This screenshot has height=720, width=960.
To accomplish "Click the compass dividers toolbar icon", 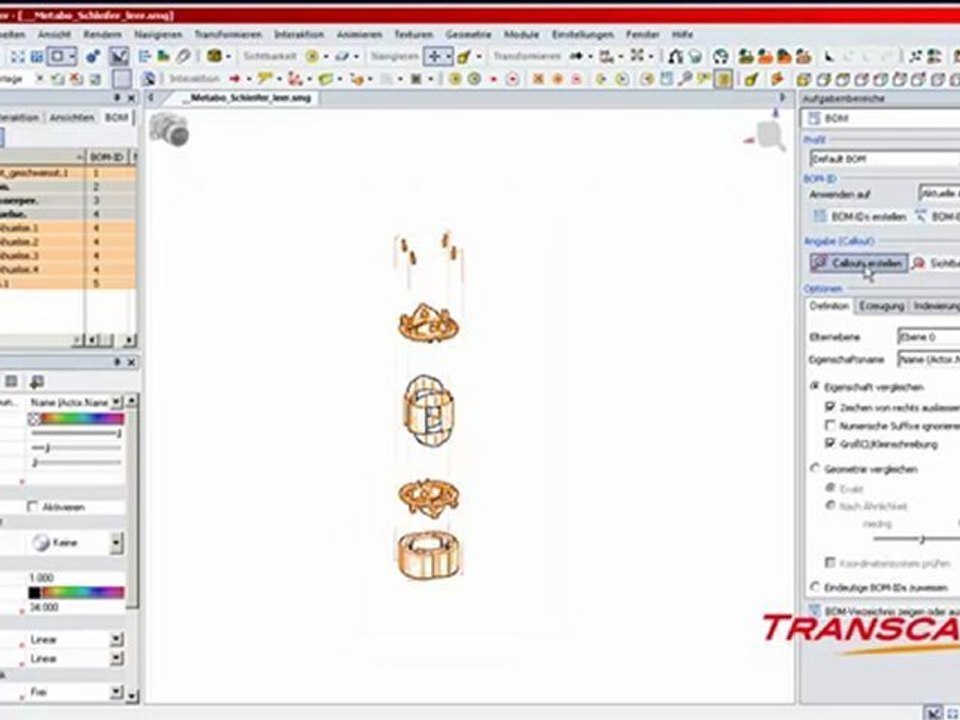I will pos(675,56).
